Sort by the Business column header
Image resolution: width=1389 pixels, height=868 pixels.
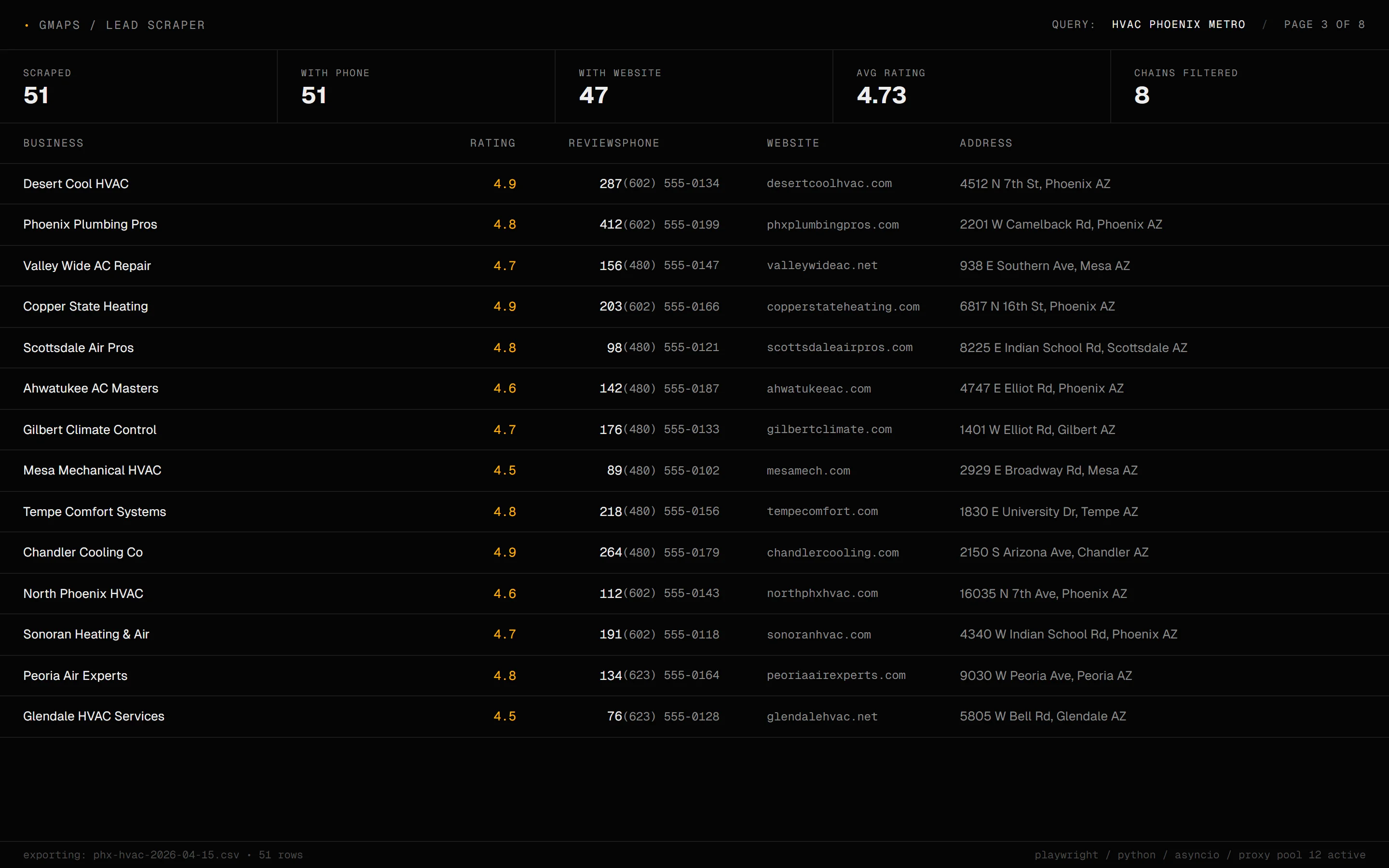pos(54,143)
